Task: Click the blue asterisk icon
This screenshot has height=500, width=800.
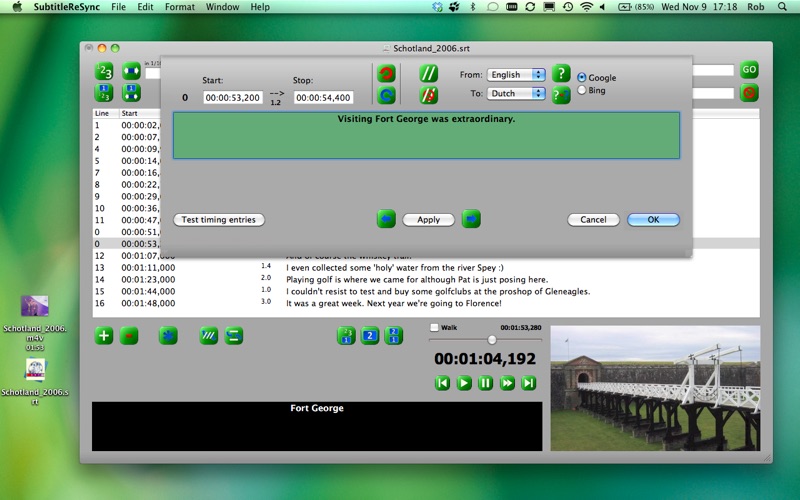Action: click(x=168, y=336)
